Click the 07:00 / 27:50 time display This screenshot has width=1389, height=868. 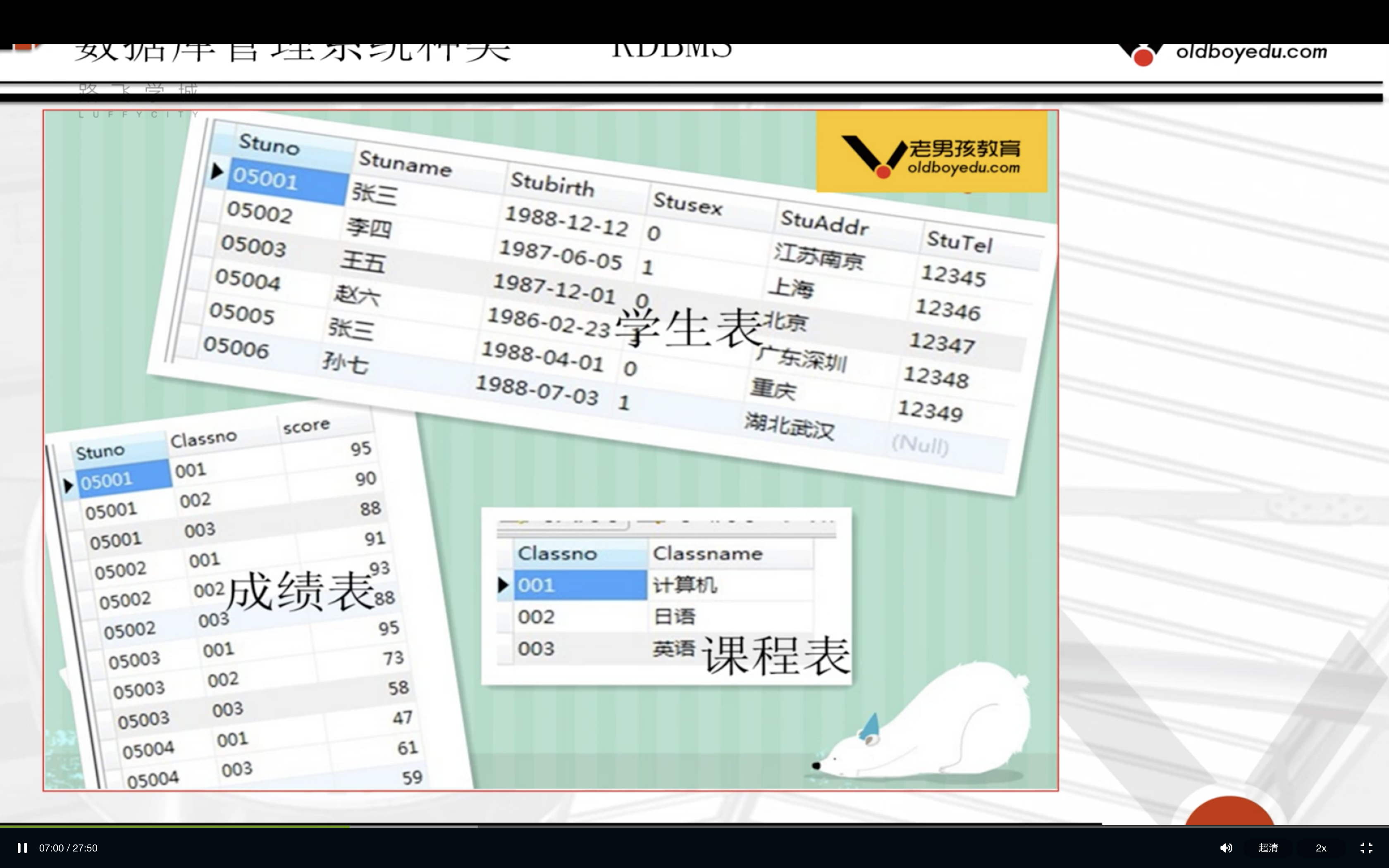click(68, 848)
